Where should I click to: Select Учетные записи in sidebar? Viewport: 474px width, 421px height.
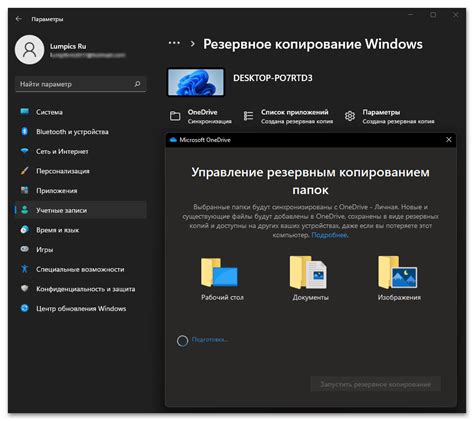click(81, 210)
